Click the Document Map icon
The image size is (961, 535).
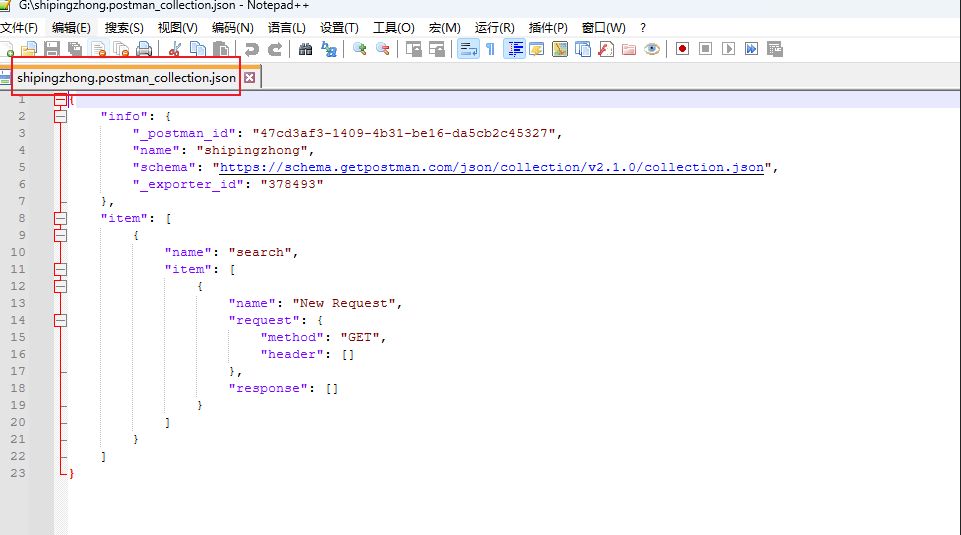(x=560, y=49)
